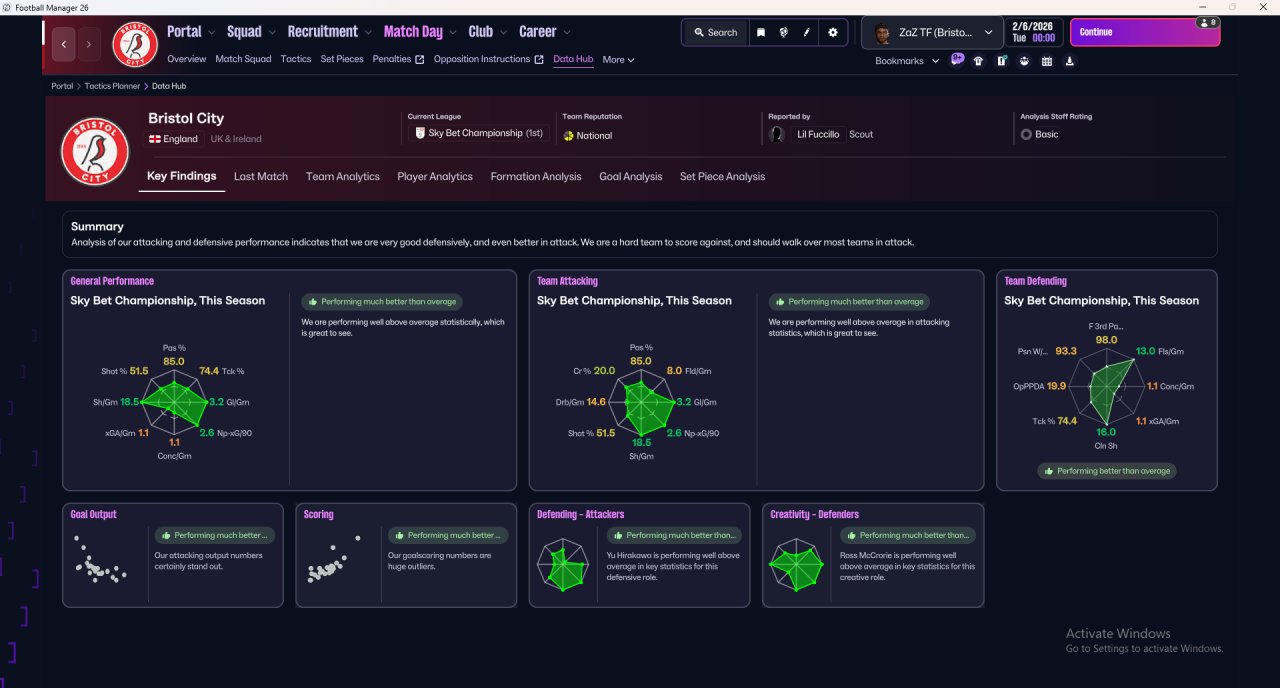Go forward with the right arrow button
1280x688 pixels.
[89, 44]
